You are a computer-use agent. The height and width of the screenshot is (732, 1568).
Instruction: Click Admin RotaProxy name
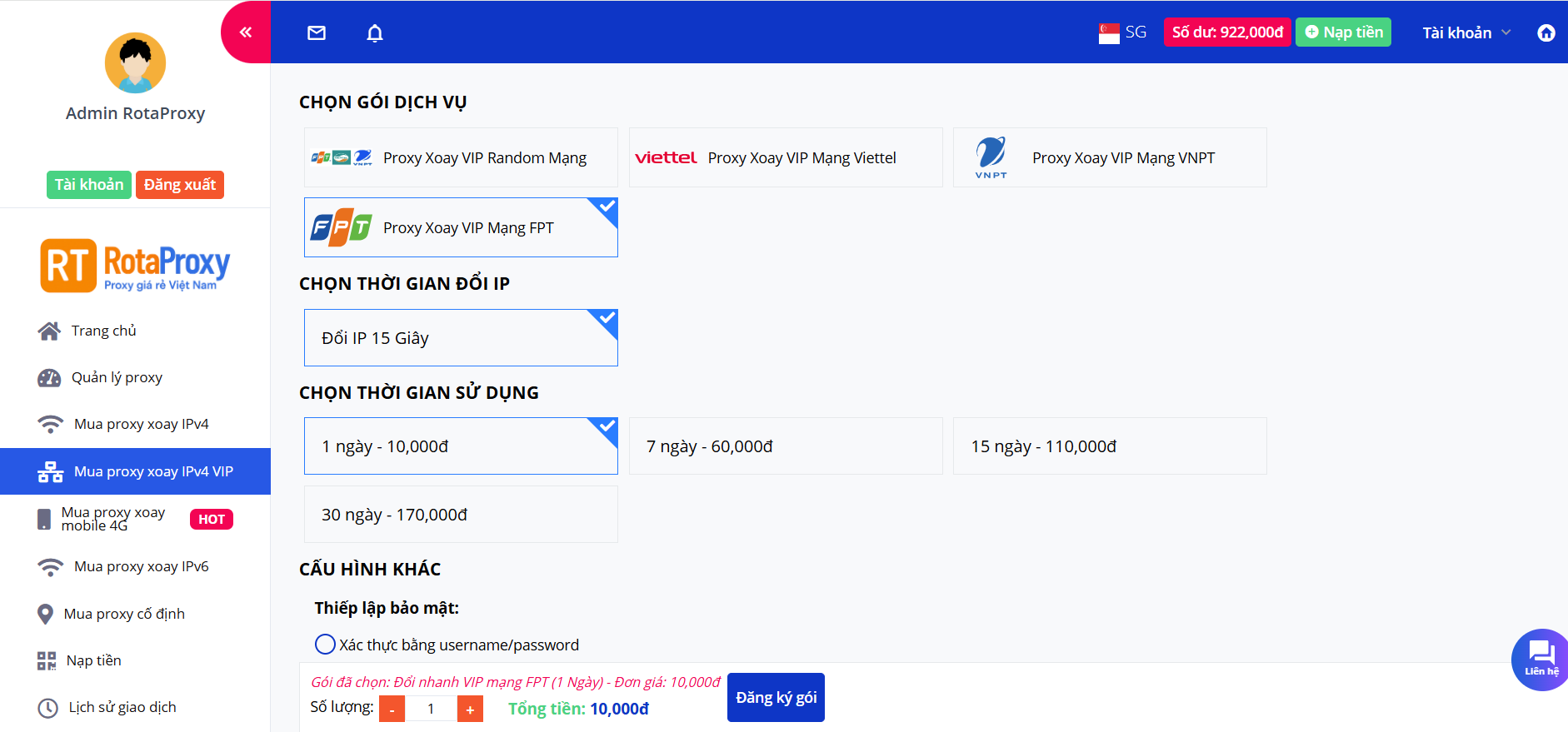click(x=135, y=113)
